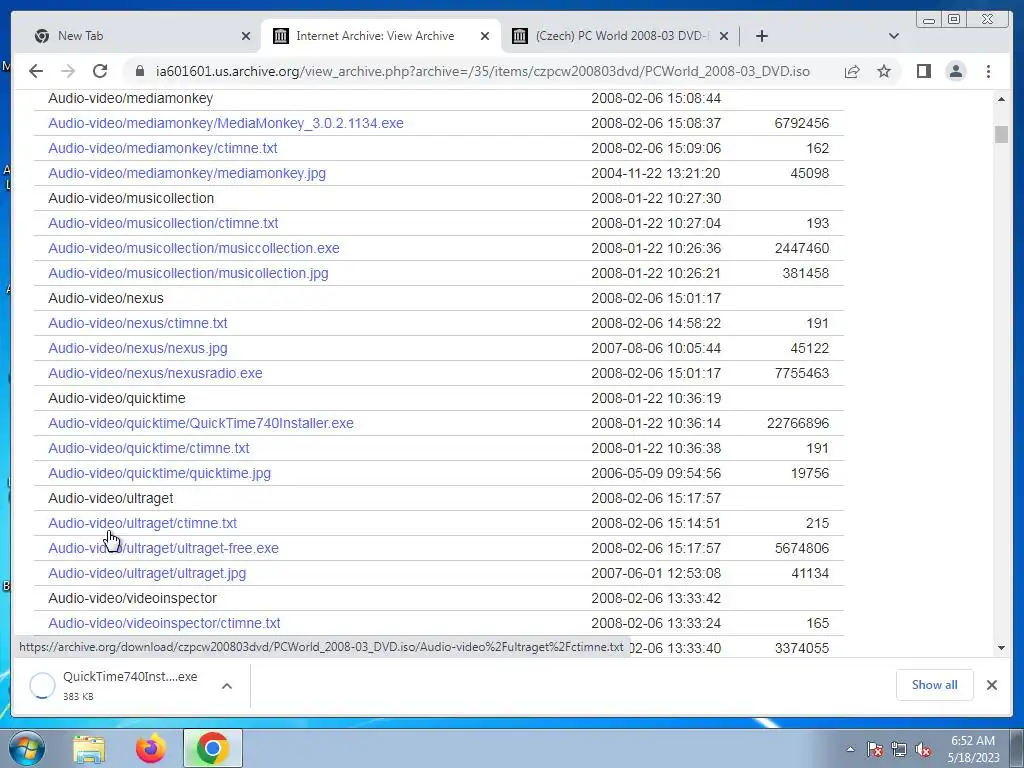
Task: Open musicollection/ctimne.txt link
Action: click(163, 223)
